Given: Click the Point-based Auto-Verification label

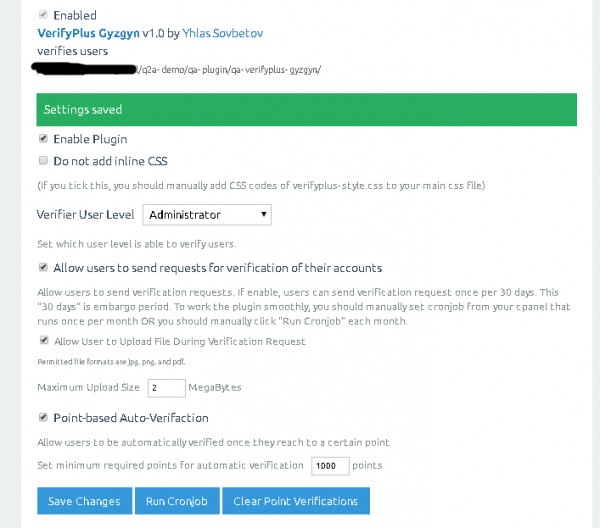Looking at the screenshot, I should tap(130, 417).
